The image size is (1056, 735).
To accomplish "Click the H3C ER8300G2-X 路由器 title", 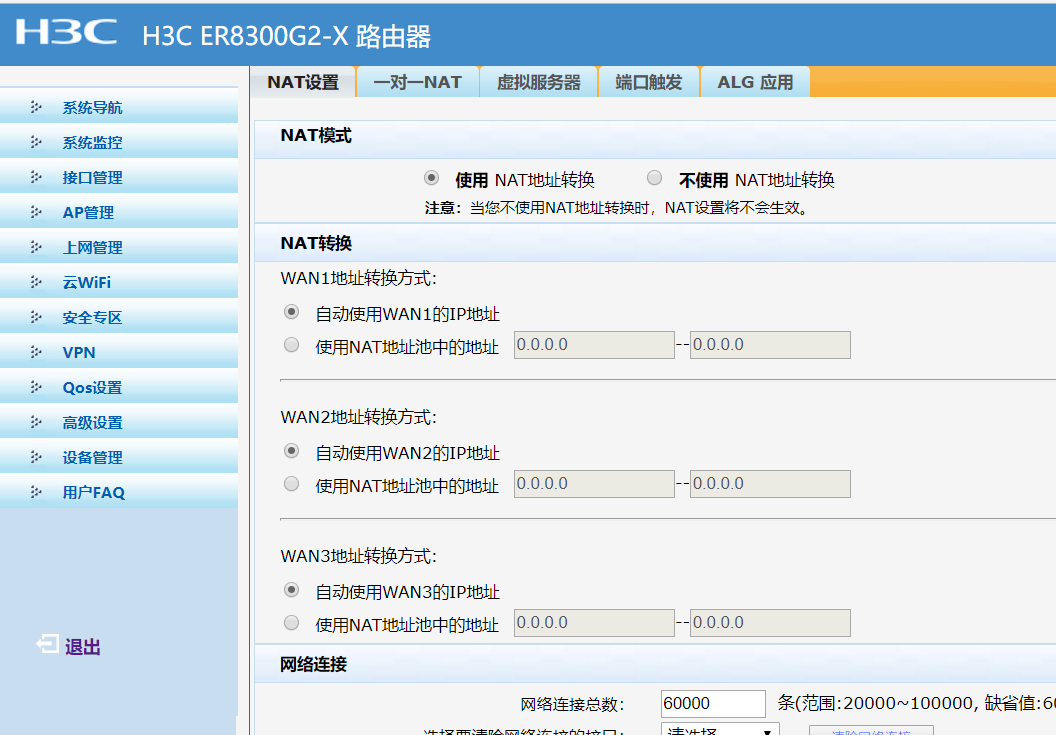I will coord(286,36).
